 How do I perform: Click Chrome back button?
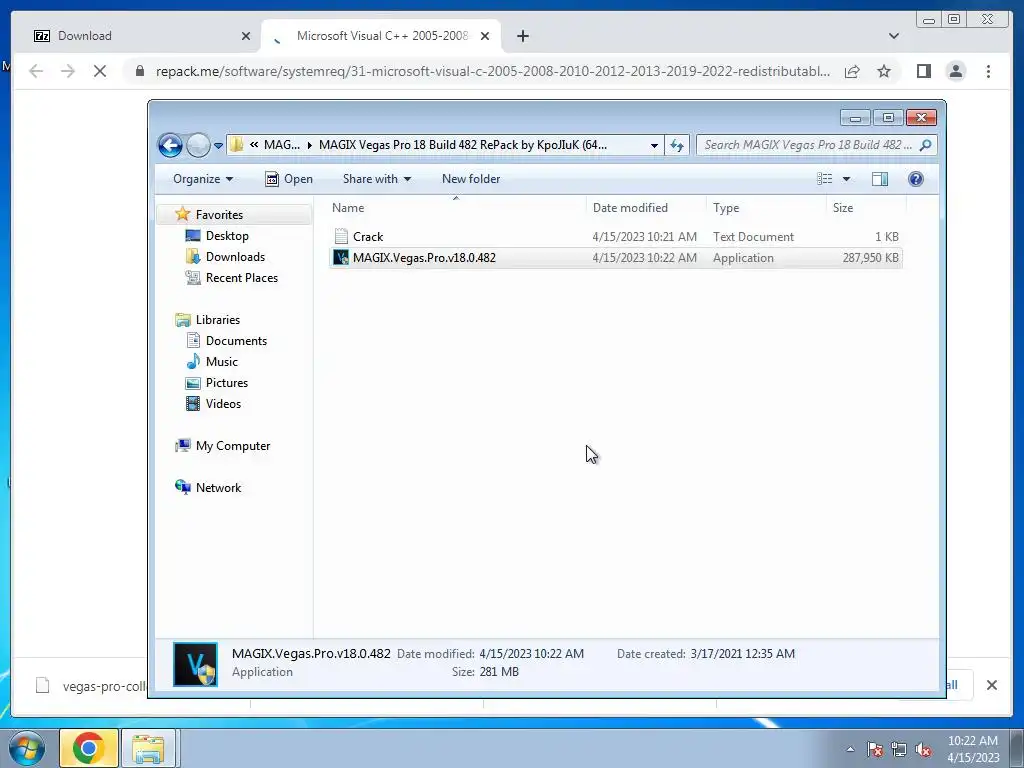(36, 71)
